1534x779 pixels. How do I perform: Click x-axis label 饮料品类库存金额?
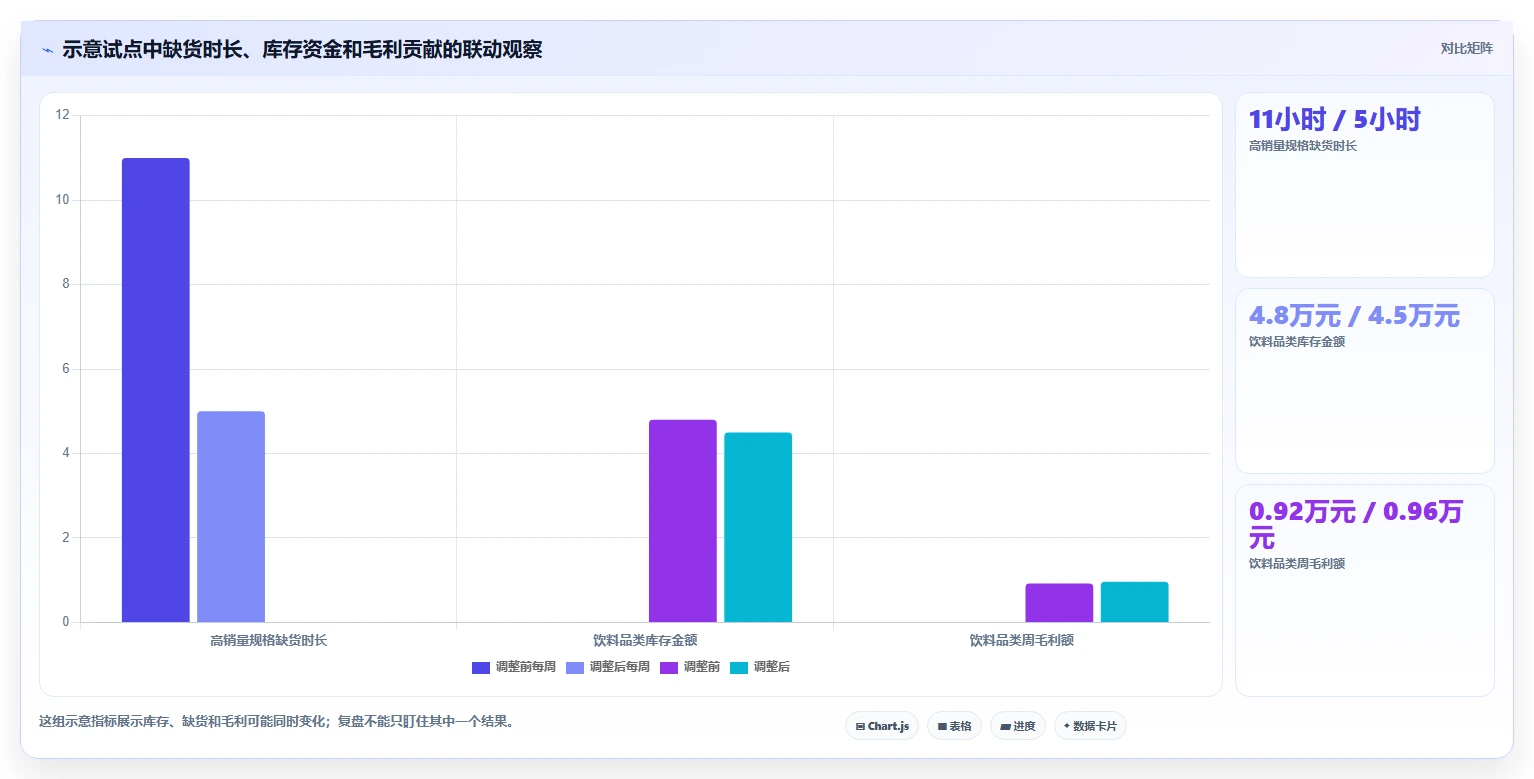pos(645,640)
